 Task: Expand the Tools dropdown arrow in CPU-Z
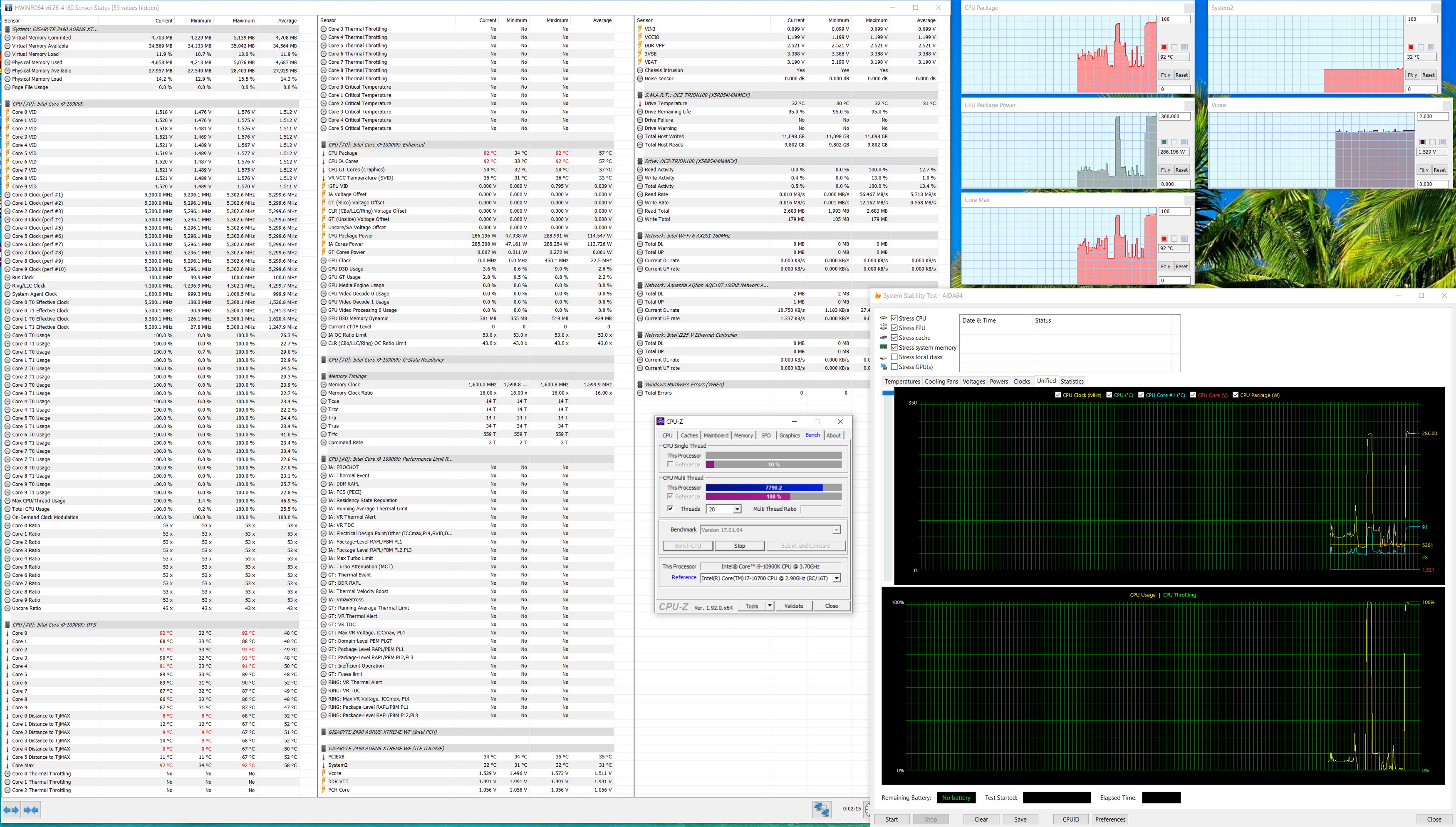click(770, 606)
